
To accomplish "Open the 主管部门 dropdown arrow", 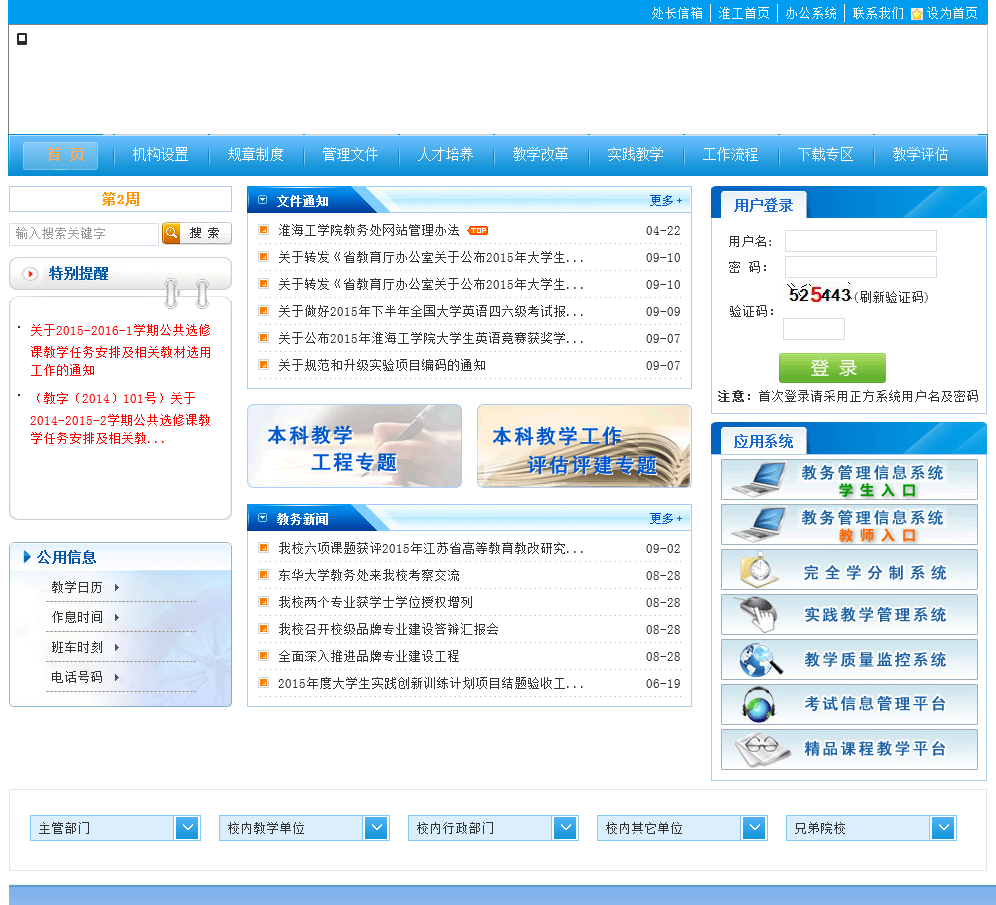I will 187,828.
